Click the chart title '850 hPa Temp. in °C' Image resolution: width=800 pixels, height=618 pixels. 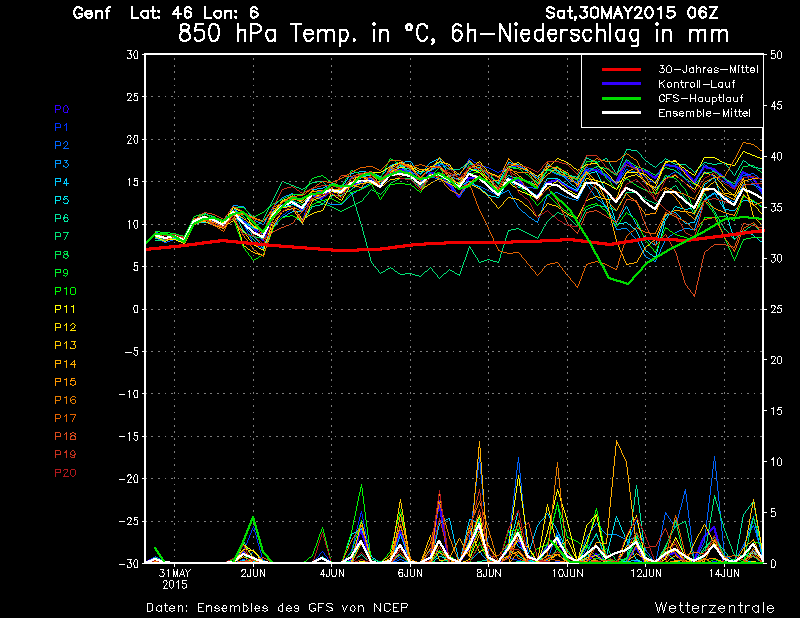pyautogui.click(x=307, y=34)
